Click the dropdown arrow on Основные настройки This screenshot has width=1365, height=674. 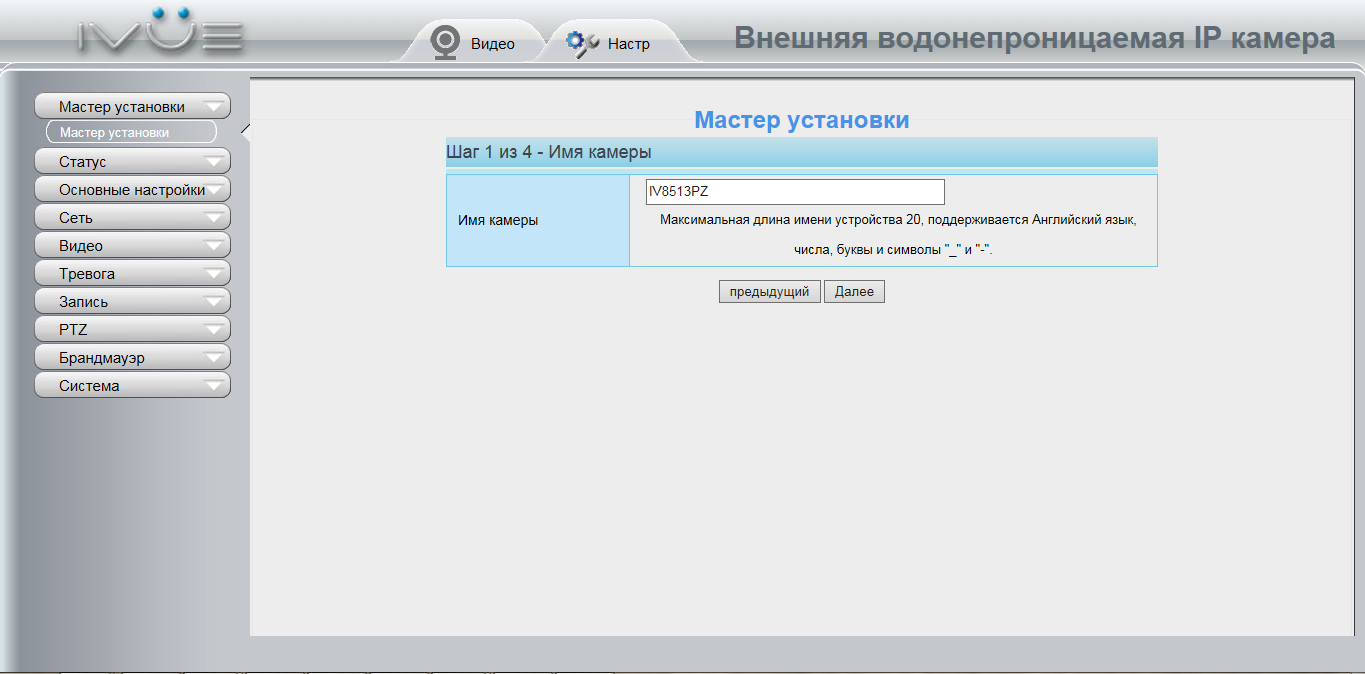coord(214,189)
